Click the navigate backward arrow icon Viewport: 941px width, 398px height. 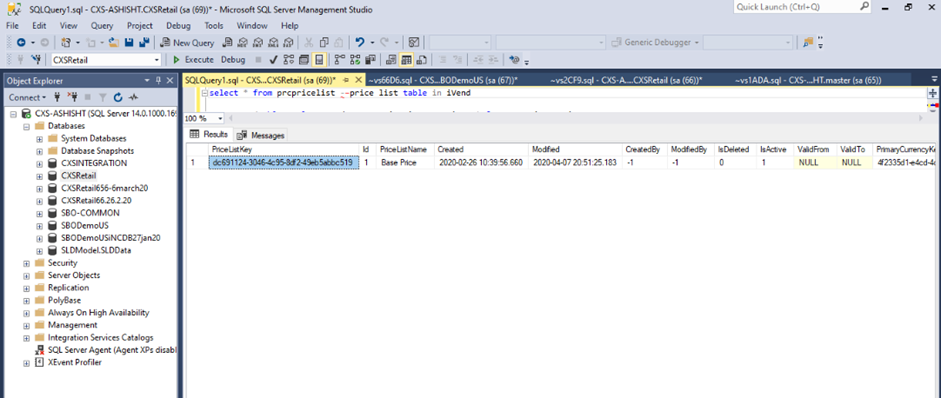(21, 43)
